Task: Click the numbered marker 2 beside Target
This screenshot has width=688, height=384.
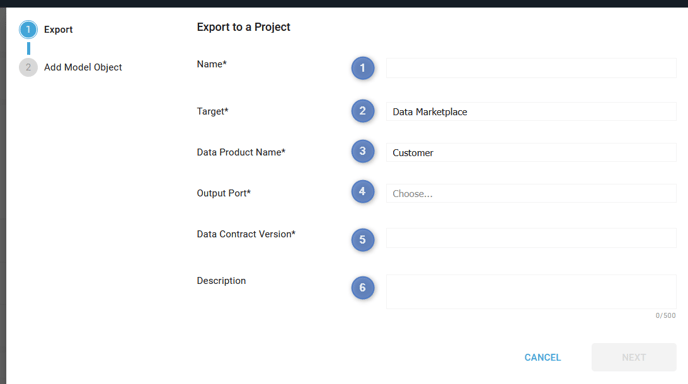Action: (x=362, y=111)
